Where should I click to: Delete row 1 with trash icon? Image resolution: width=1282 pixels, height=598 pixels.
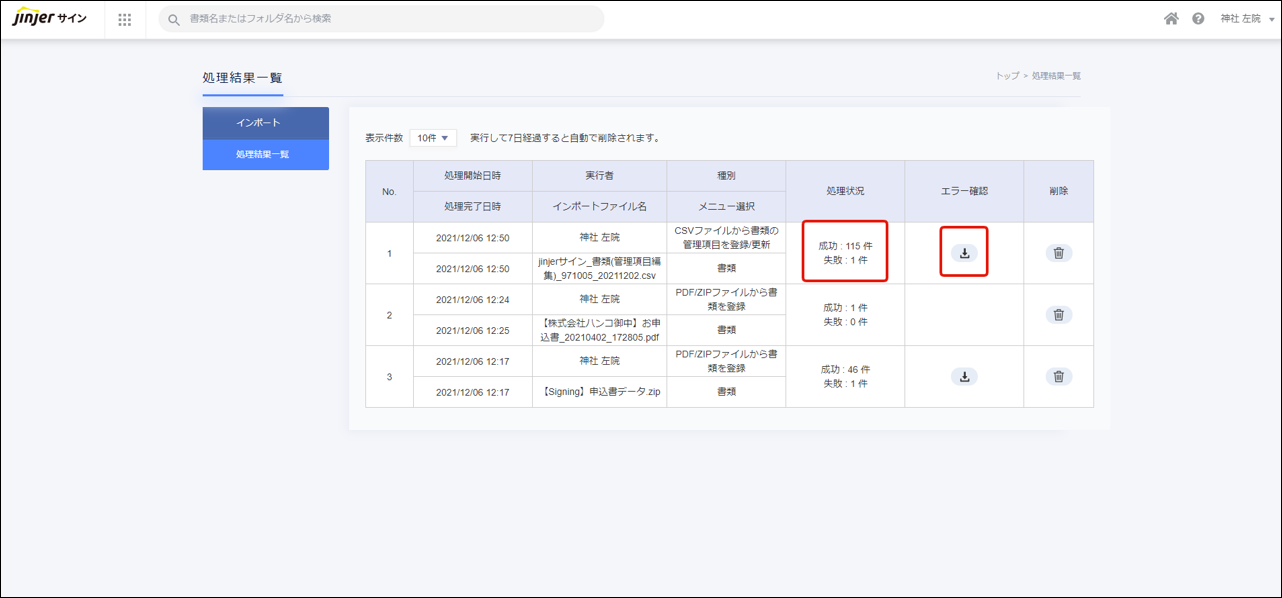[x=1058, y=253]
